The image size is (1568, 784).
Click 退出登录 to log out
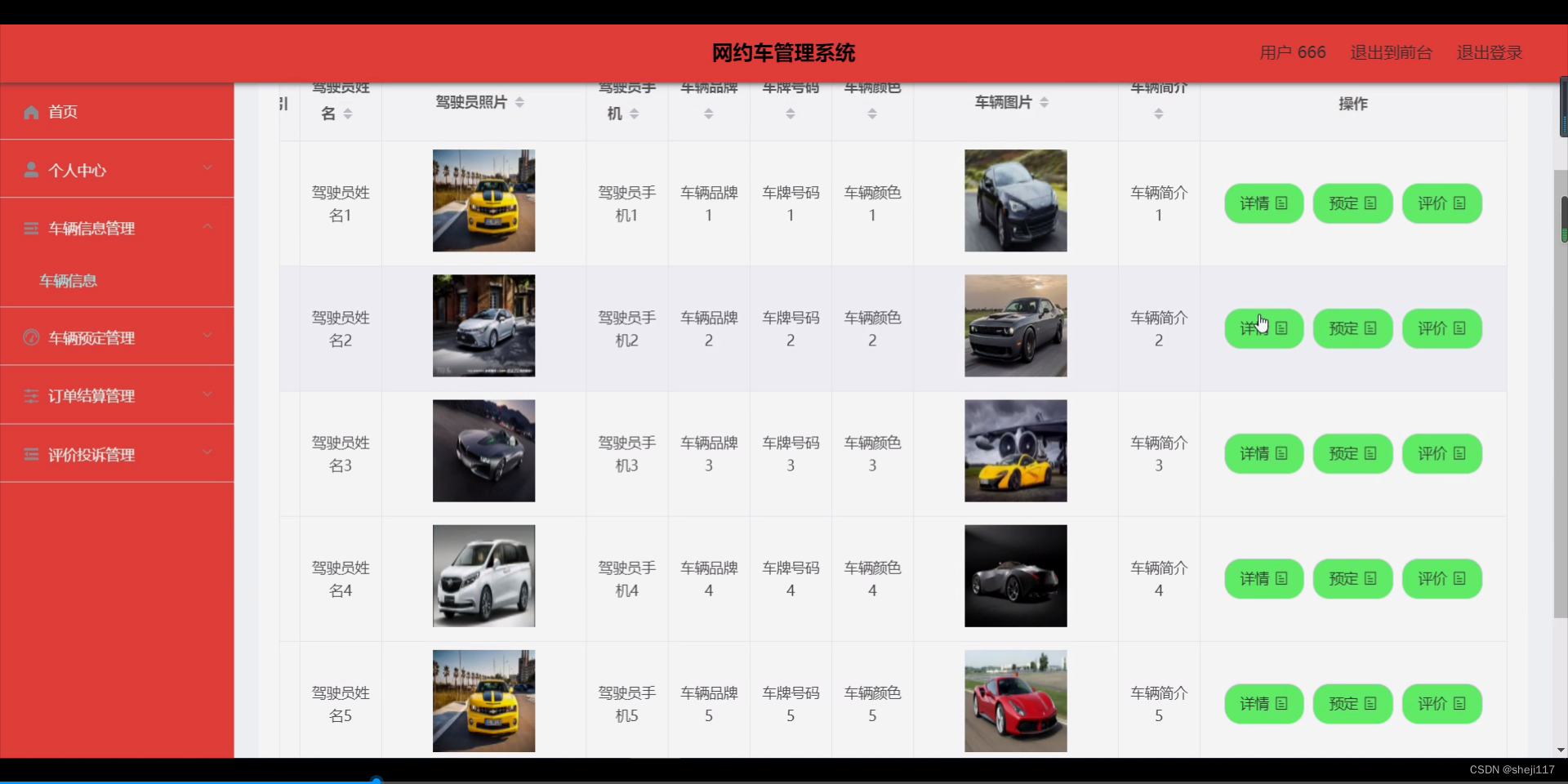(x=1489, y=53)
